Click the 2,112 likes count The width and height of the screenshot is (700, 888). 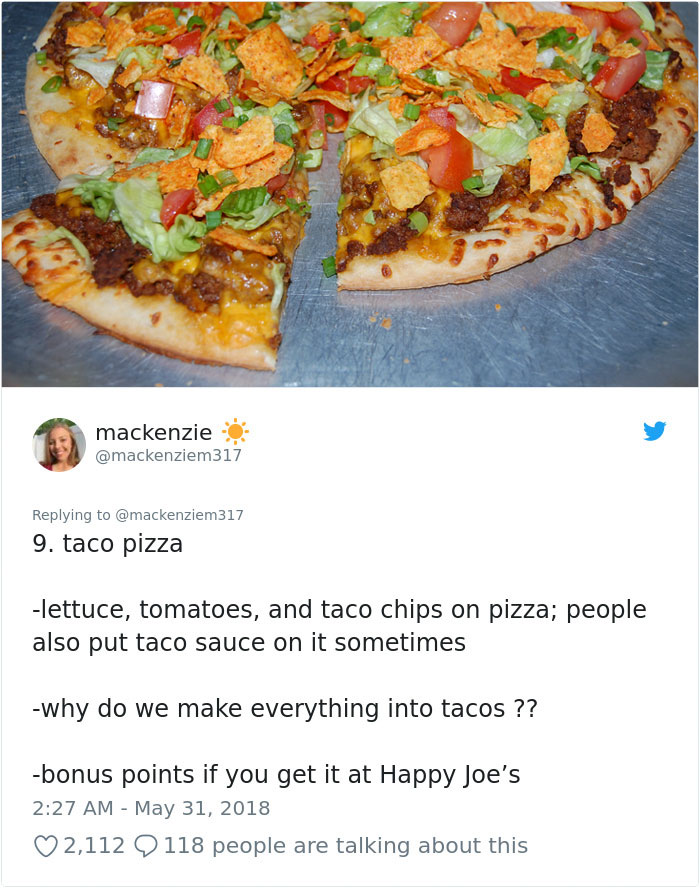[x=93, y=846]
